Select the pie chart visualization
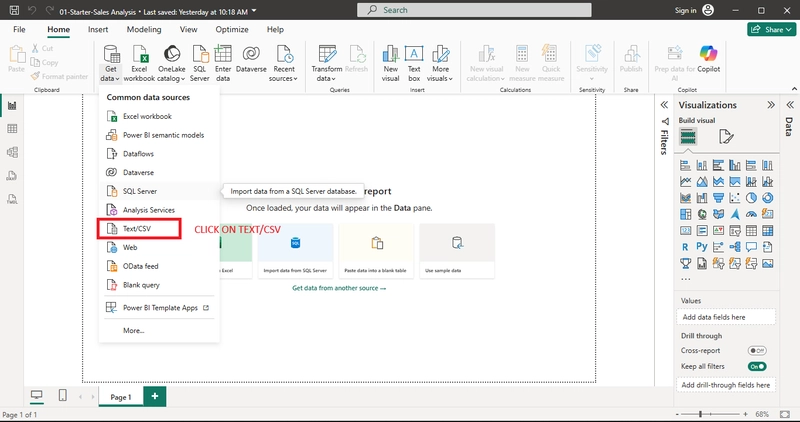Viewport: 800px width, 422px height. [751, 197]
